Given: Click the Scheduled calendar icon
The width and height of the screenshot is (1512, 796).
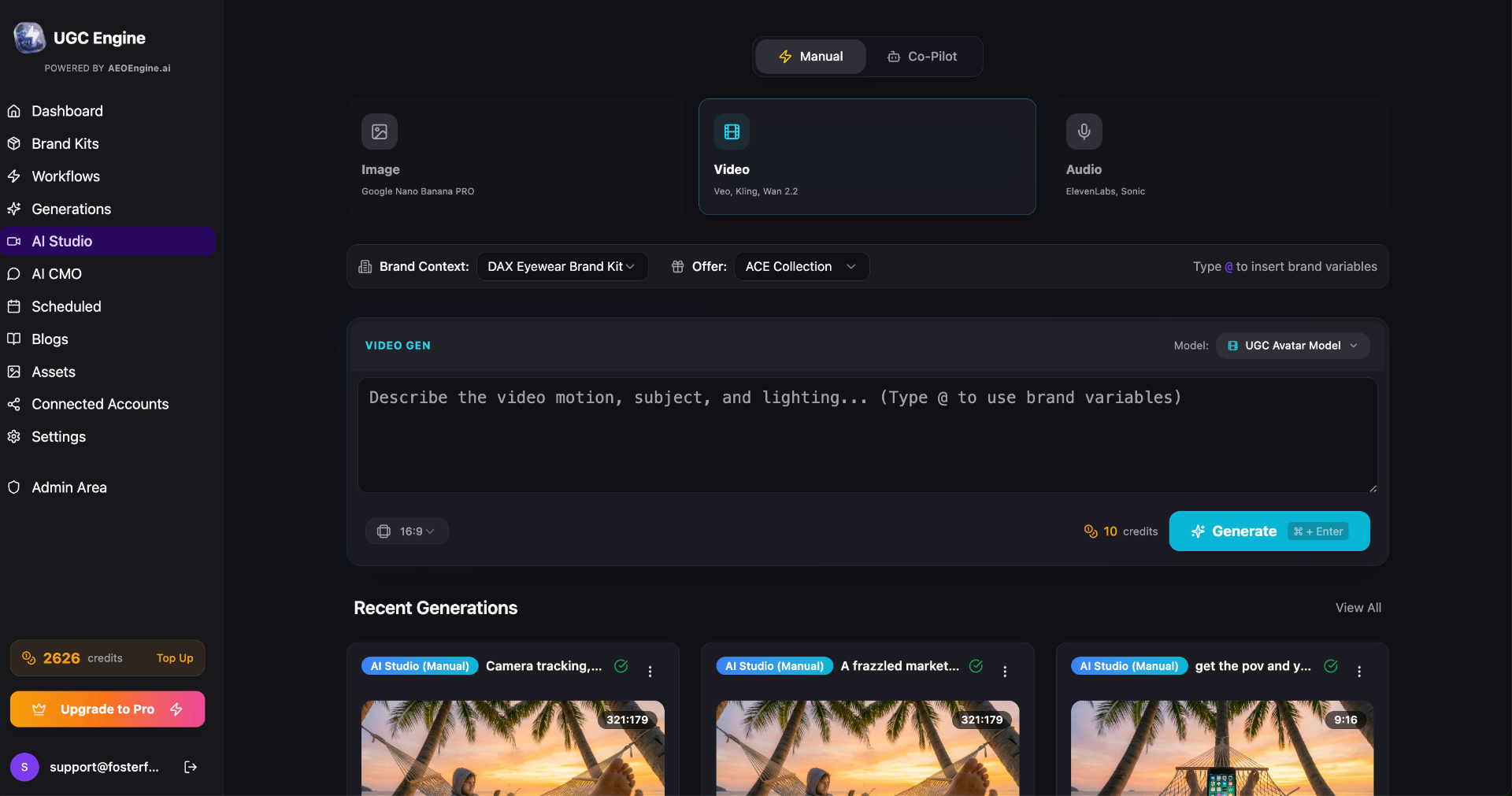Looking at the screenshot, I should pos(14,306).
